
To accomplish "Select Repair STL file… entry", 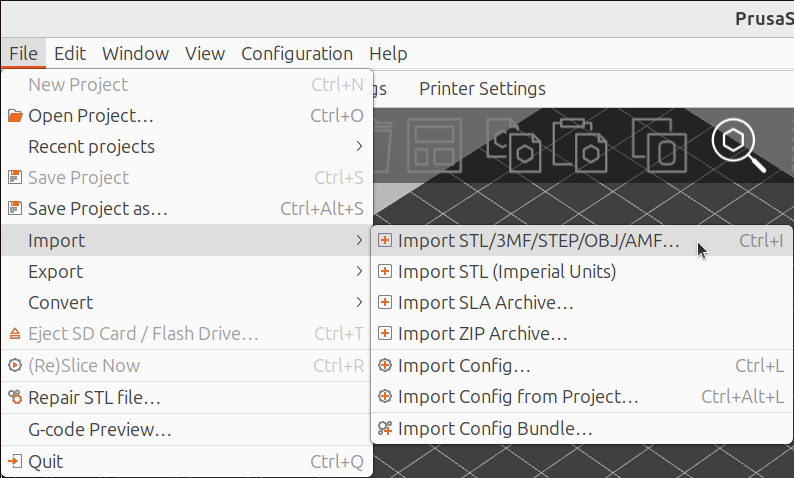I will [x=187, y=397].
